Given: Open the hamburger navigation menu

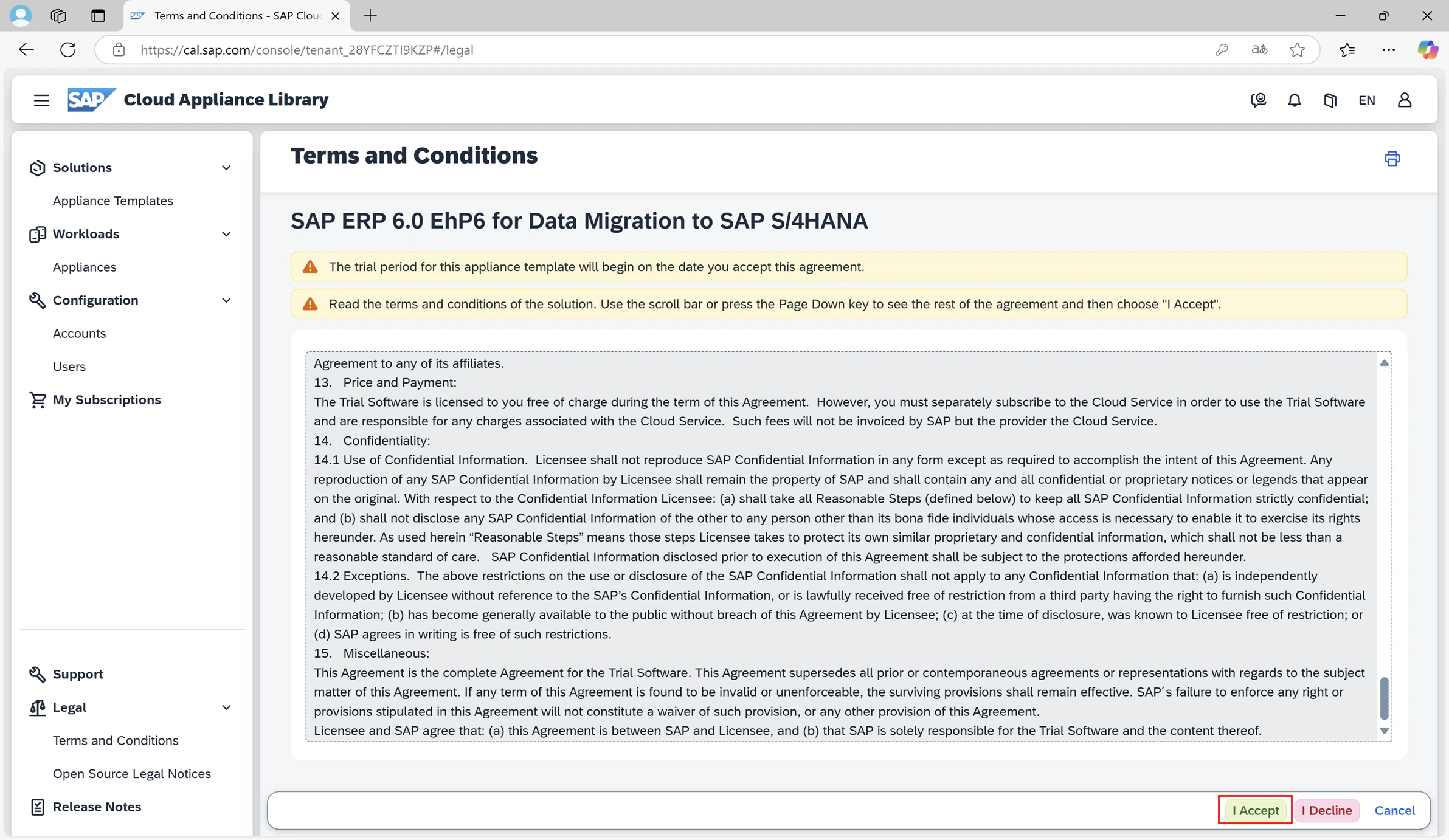Looking at the screenshot, I should coord(41,100).
